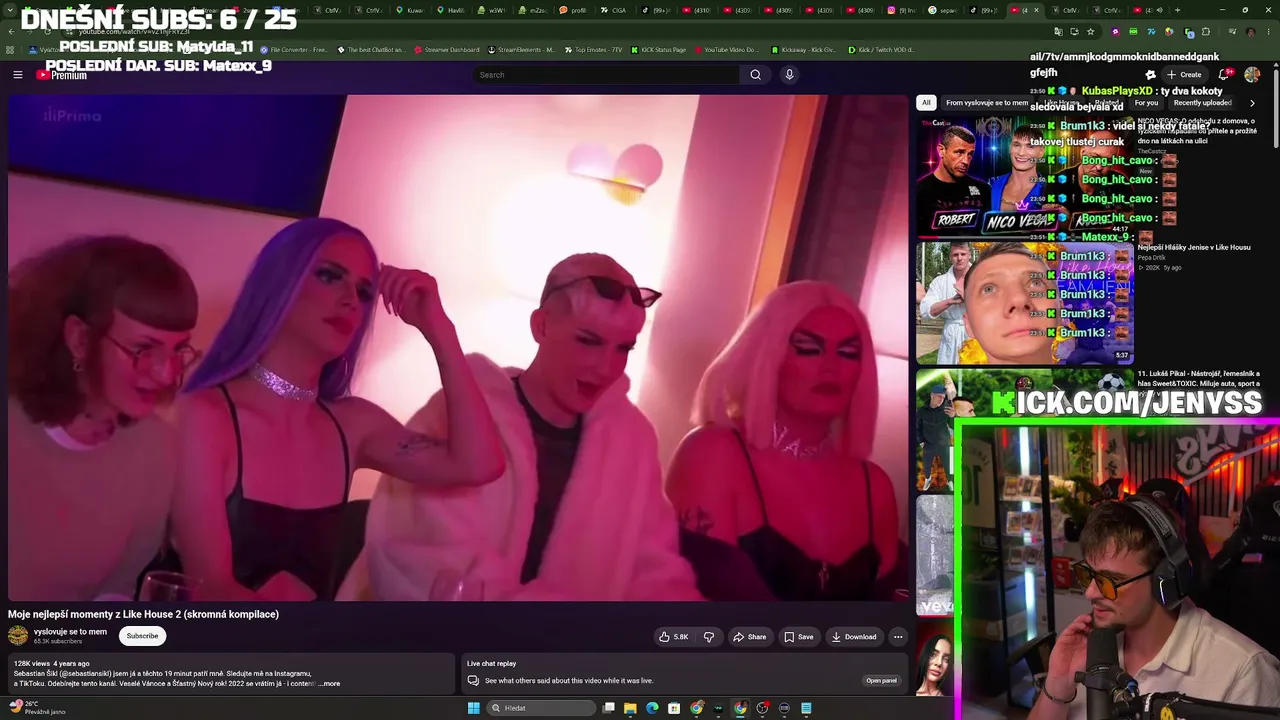1280x720 pixels.
Task: Click the video title 'Moje nejlepší momenty z Like House 2'
Action: (143, 614)
